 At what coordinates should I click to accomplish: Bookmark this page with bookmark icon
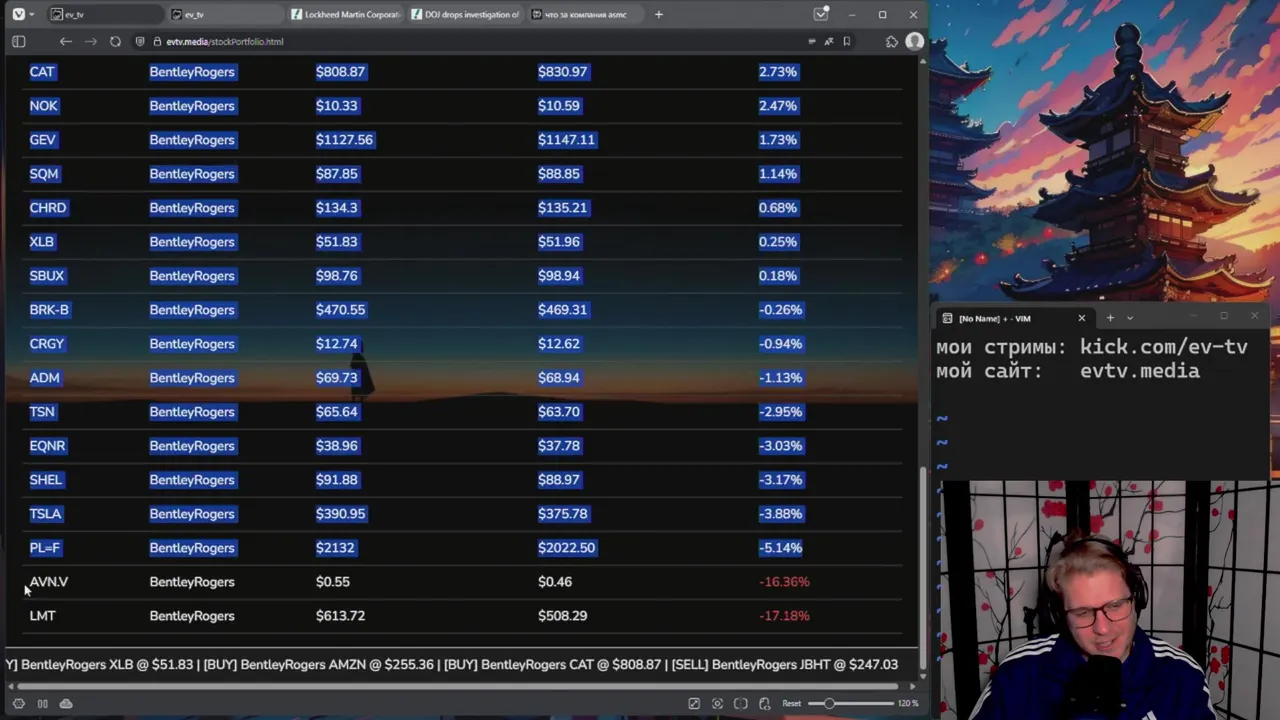pos(847,41)
